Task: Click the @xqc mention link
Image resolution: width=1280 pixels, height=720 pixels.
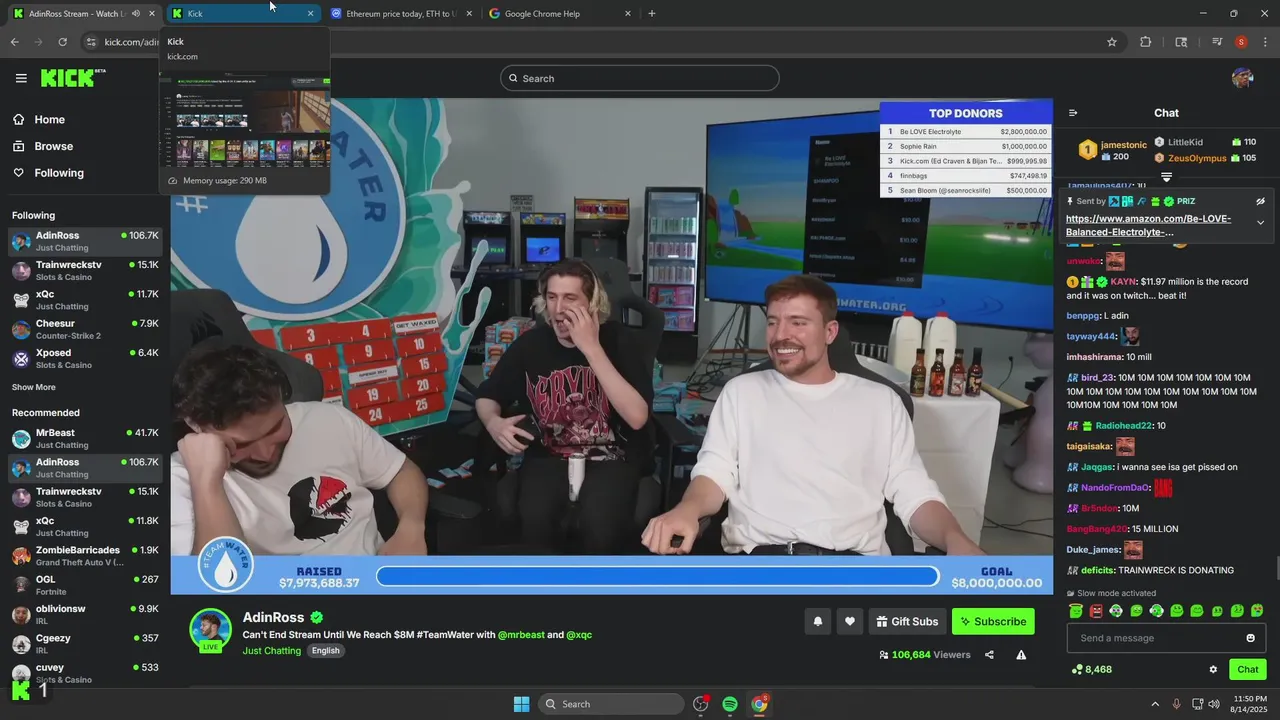Action: point(579,635)
